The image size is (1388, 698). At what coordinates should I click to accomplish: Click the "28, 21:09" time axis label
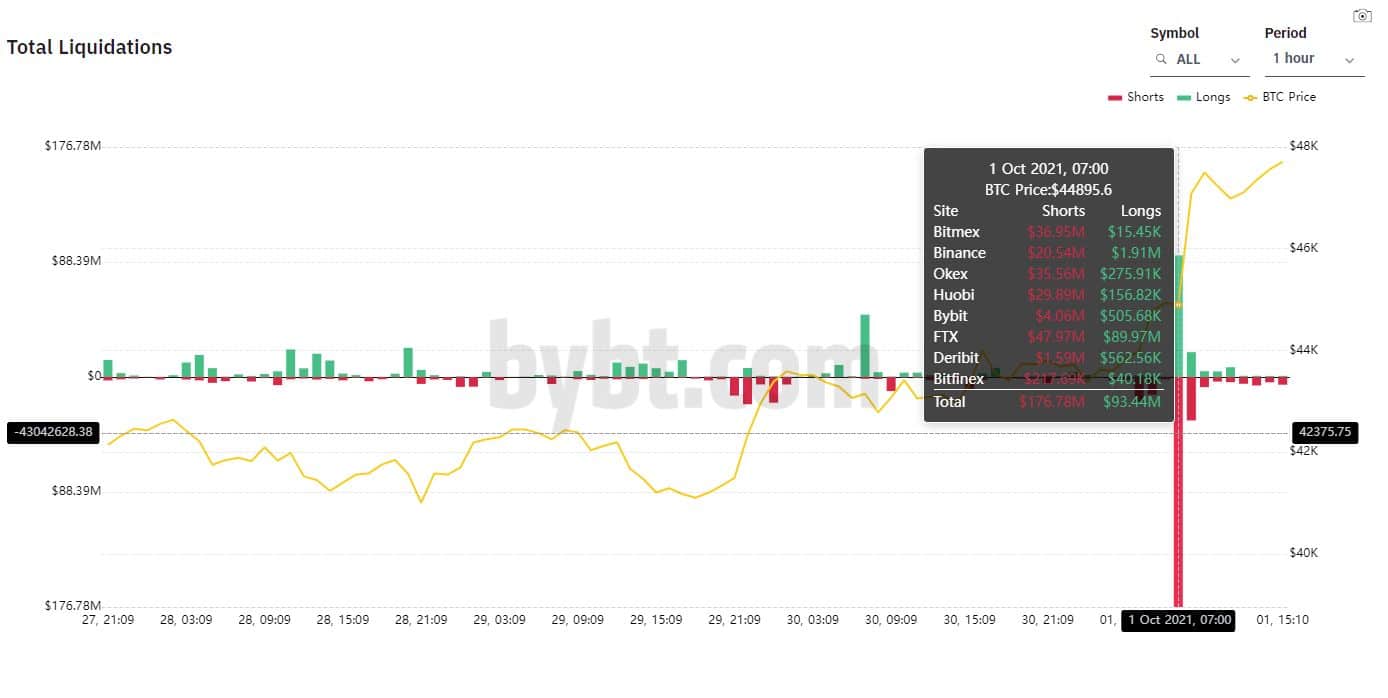(421, 620)
